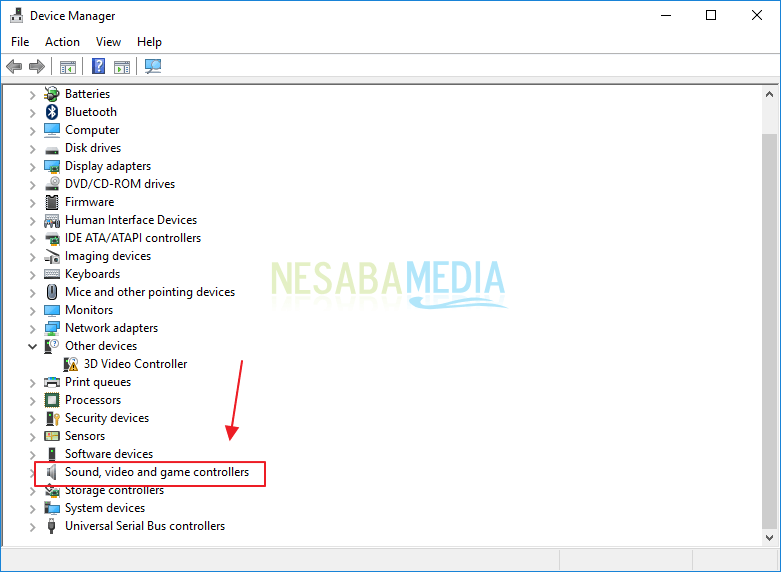Click the Monitors icon
This screenshot has height=572, width=781.
52,310
